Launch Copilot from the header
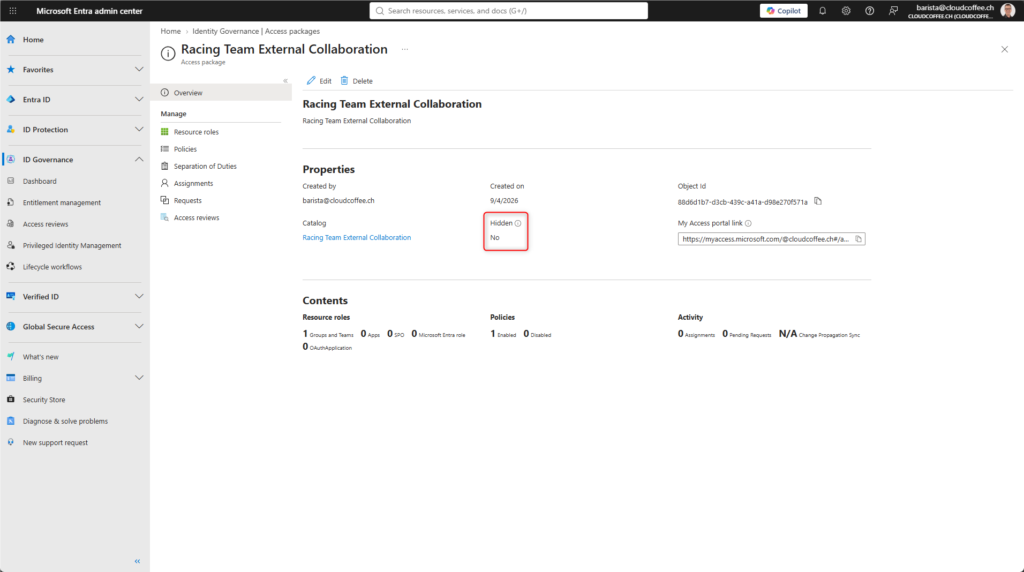 783,10
